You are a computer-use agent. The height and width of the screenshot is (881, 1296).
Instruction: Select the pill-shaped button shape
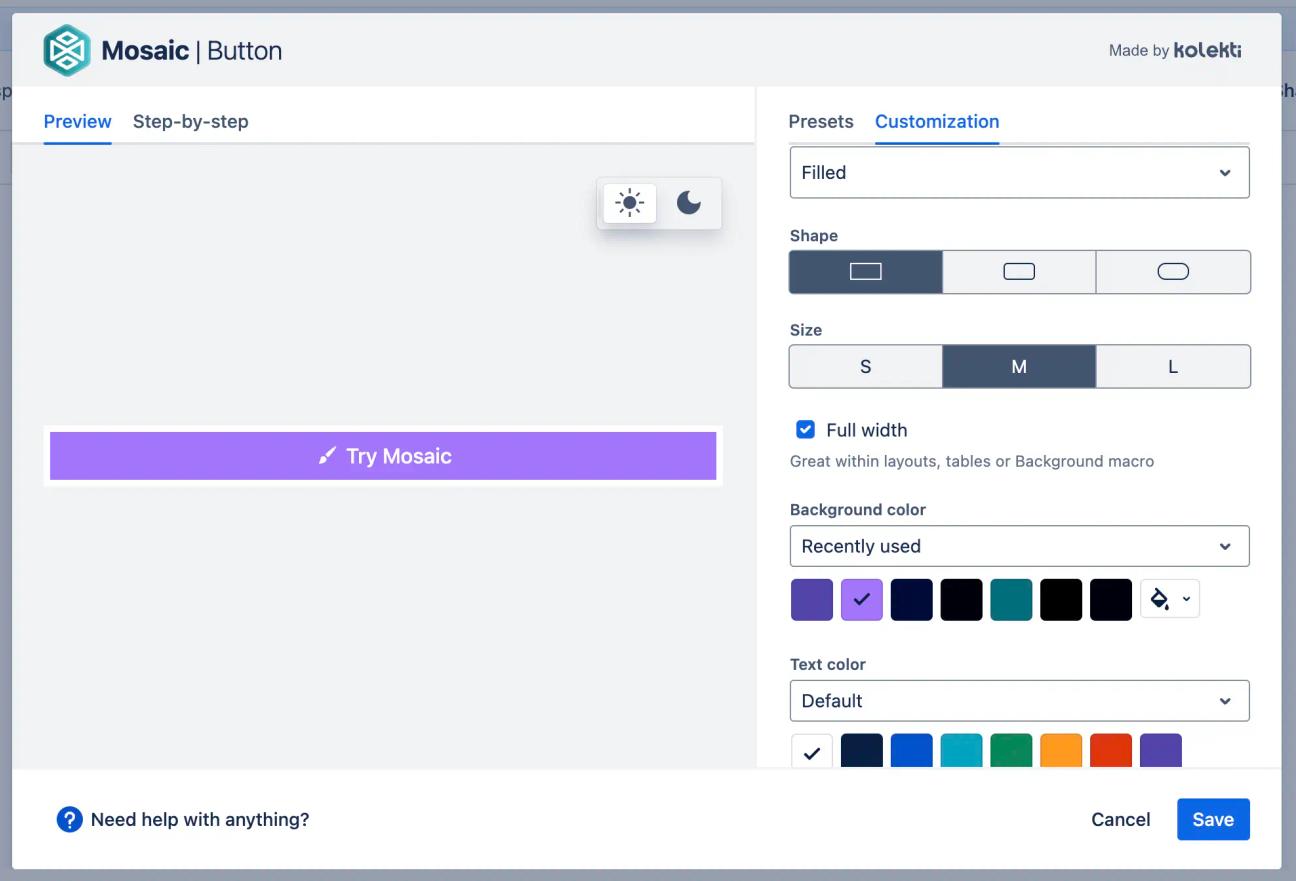click(x=1173, y=271)
